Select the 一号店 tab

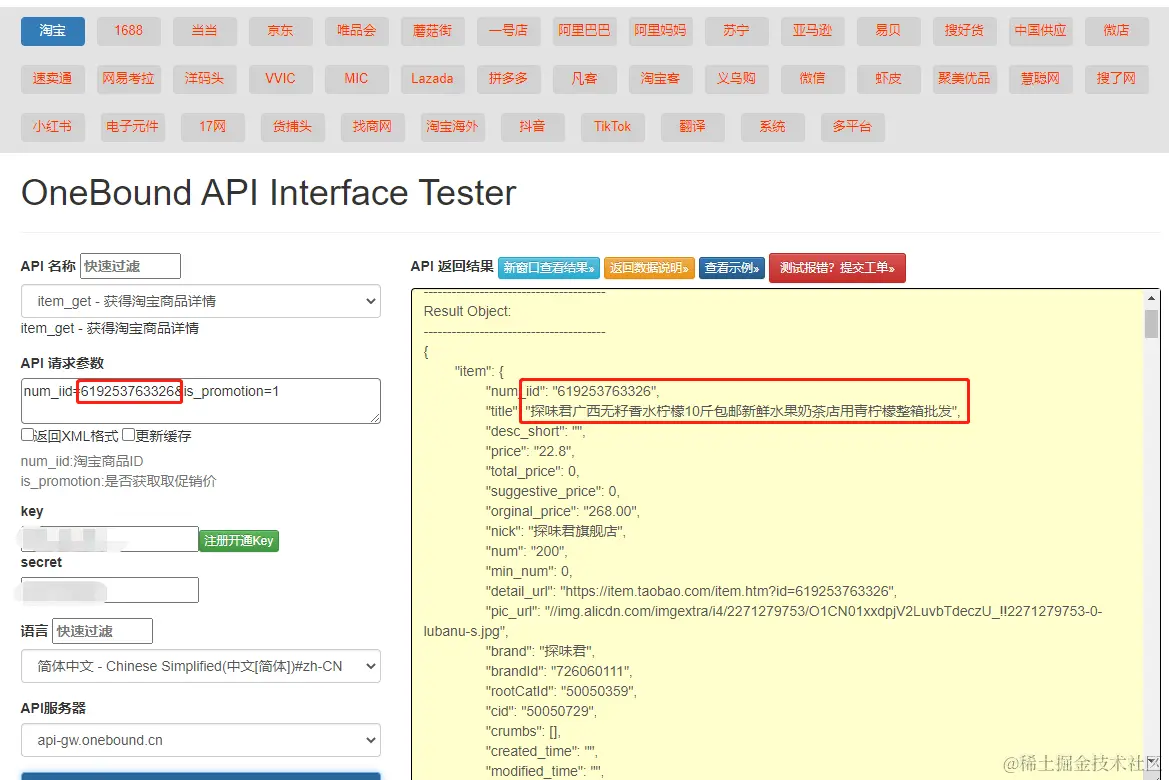508,31
